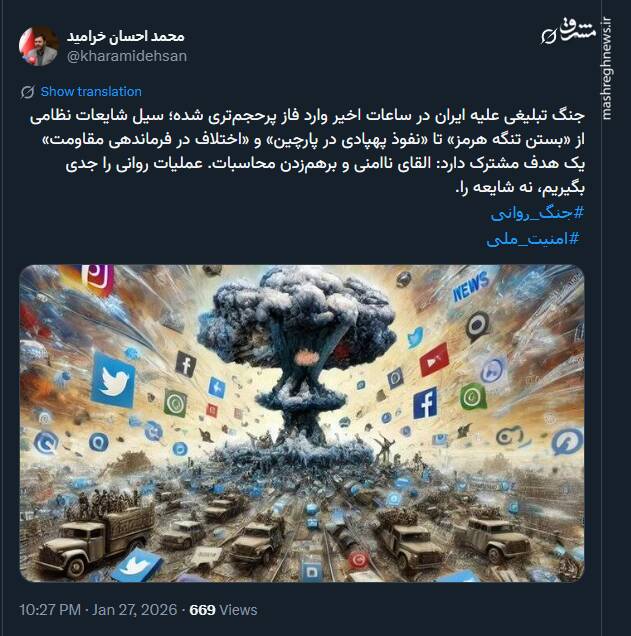Click the Show translation link

coord(91,92)
